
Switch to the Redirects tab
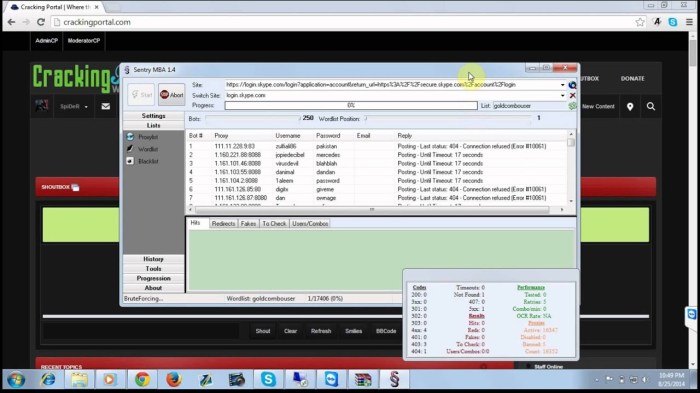click(223, 224)
